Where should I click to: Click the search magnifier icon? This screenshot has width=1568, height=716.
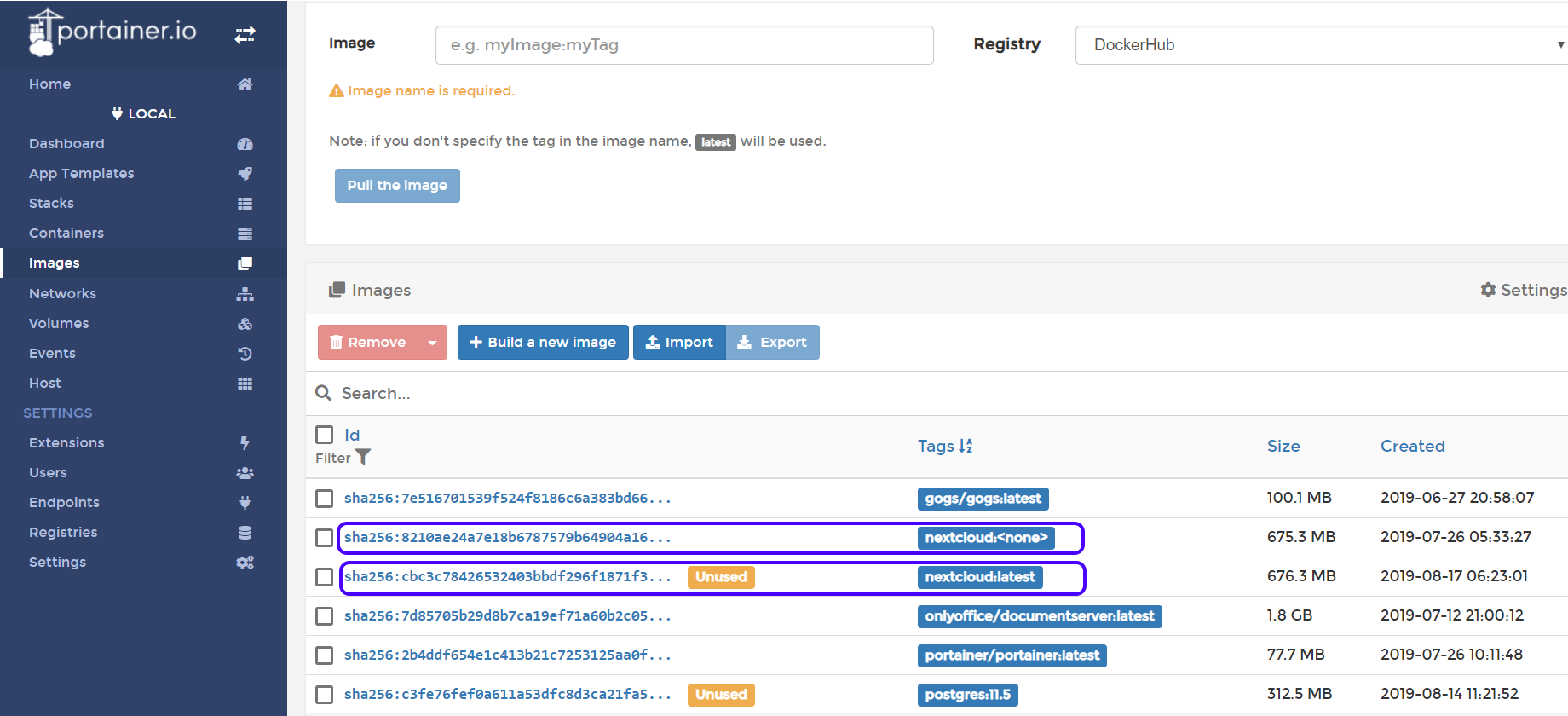pyautogui.click(x=323, y=393)
